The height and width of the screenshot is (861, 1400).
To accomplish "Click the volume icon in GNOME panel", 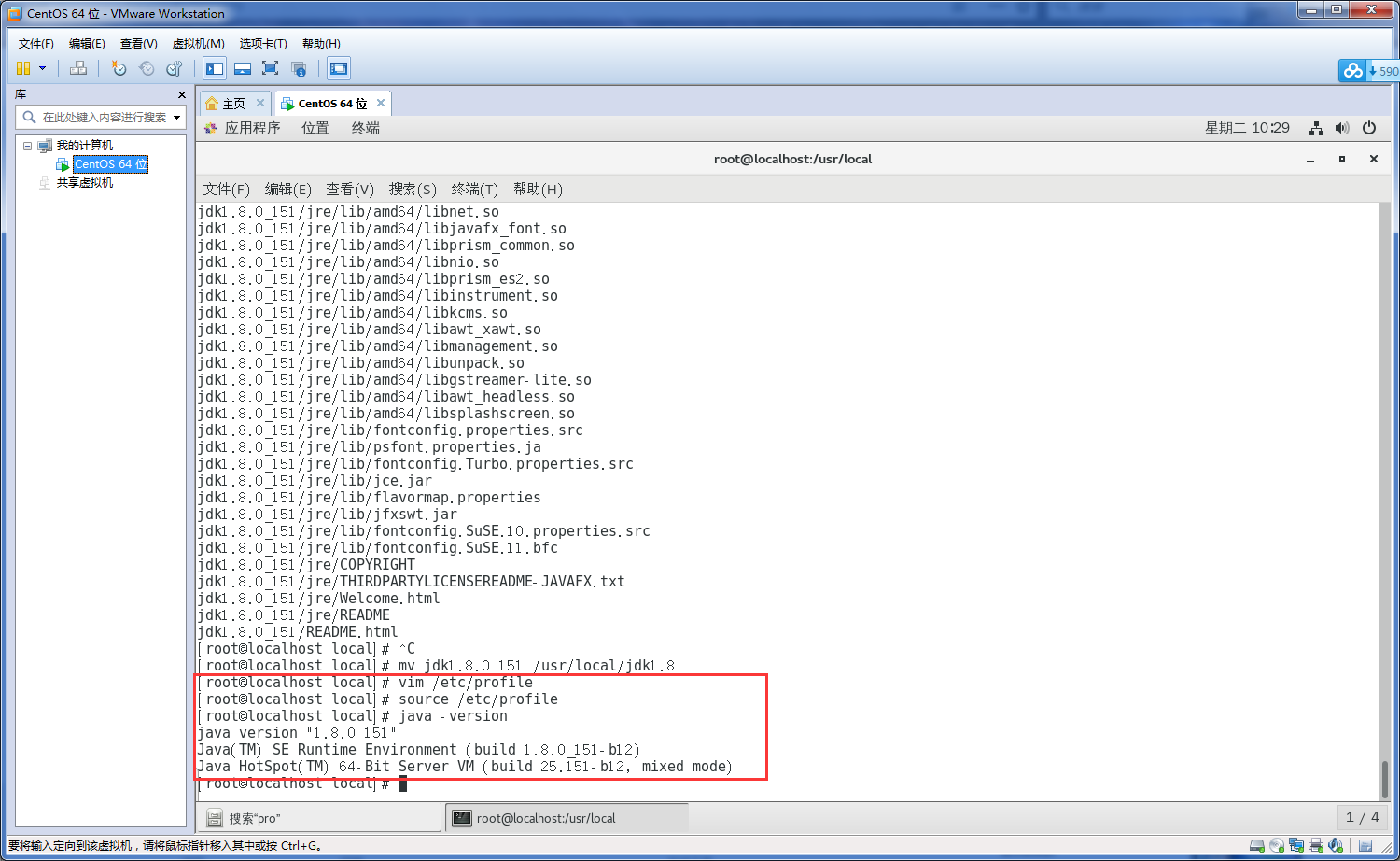I will [x=1342, y=128].
